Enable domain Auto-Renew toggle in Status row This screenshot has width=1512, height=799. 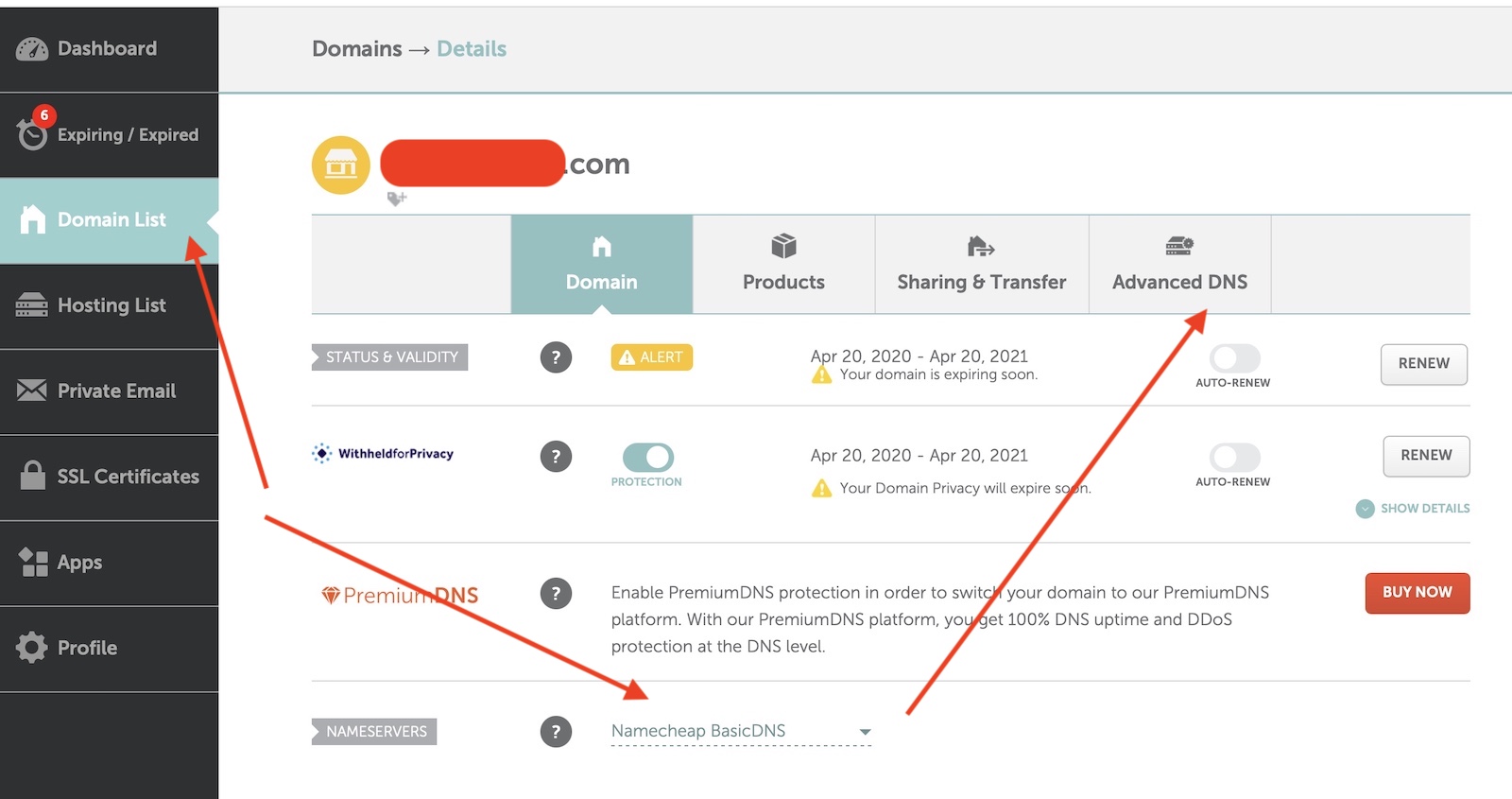tap(1234, 358)
